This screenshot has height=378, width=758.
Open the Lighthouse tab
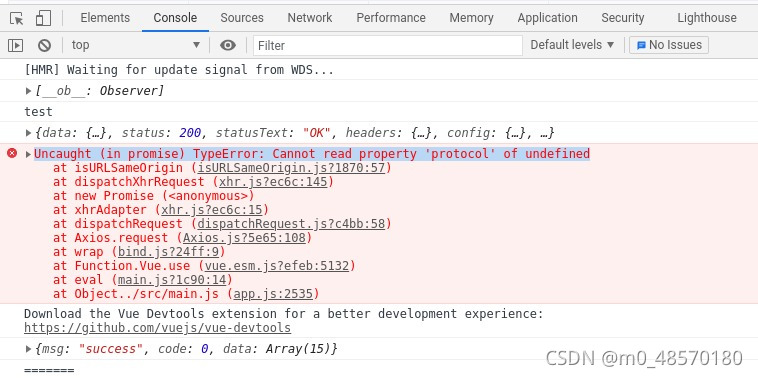click(x=707, y=18)
